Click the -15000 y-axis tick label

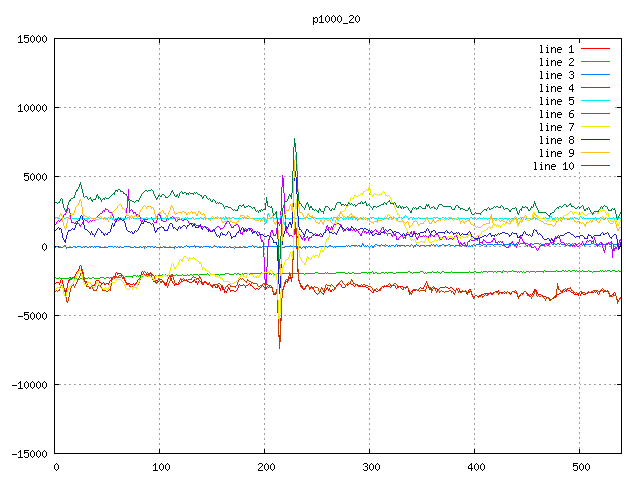pyautogui.click(x=29, y=453)
